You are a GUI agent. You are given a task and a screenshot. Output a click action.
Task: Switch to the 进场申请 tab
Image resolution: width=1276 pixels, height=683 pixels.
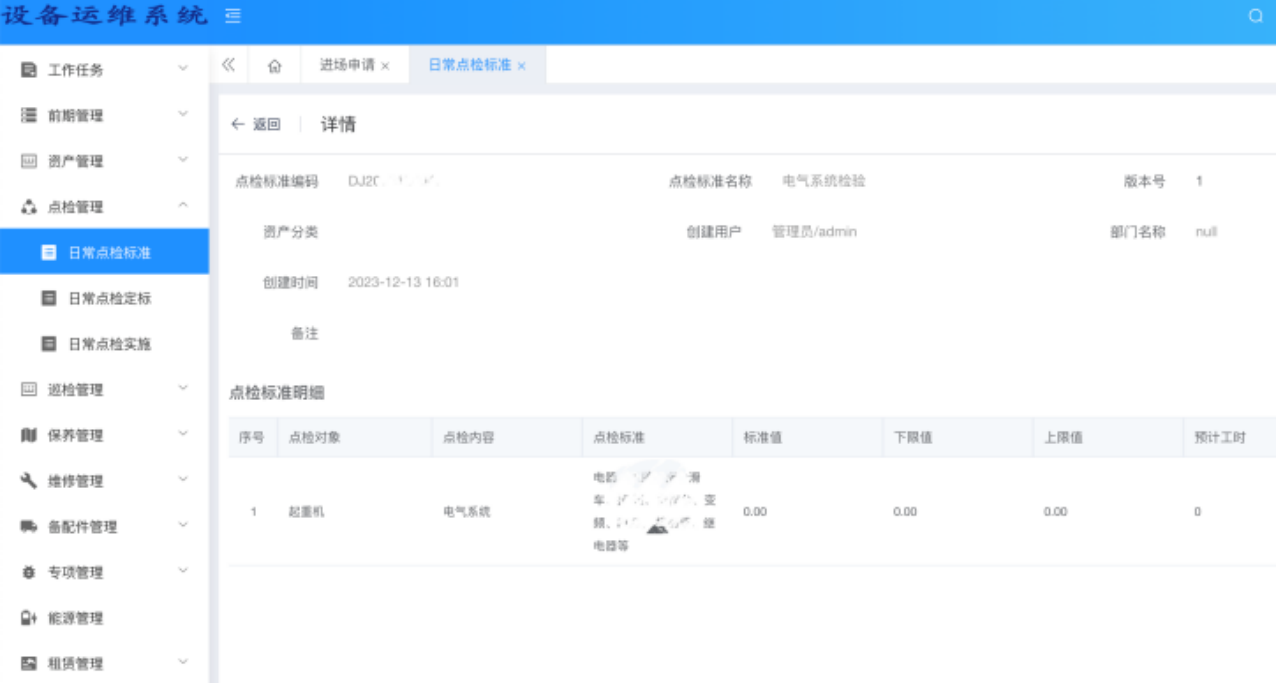click(346, 65)
